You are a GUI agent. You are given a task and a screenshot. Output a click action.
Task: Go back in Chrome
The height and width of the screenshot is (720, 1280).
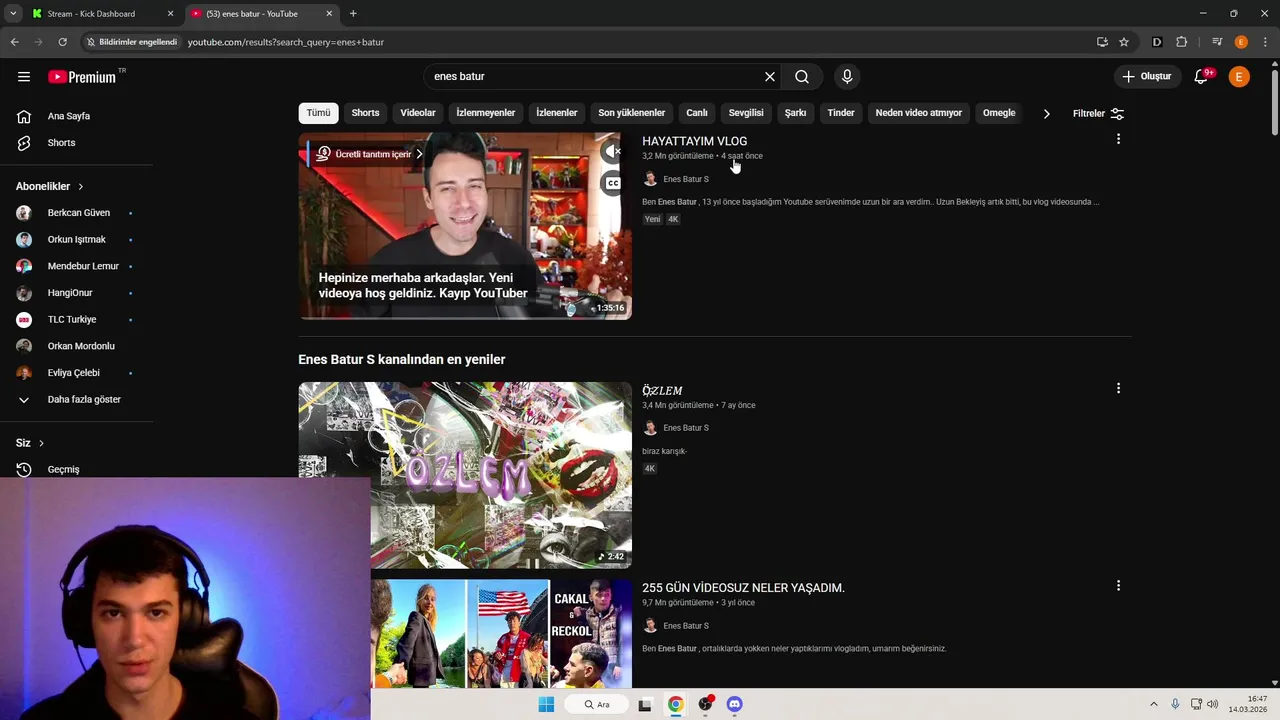14,42
